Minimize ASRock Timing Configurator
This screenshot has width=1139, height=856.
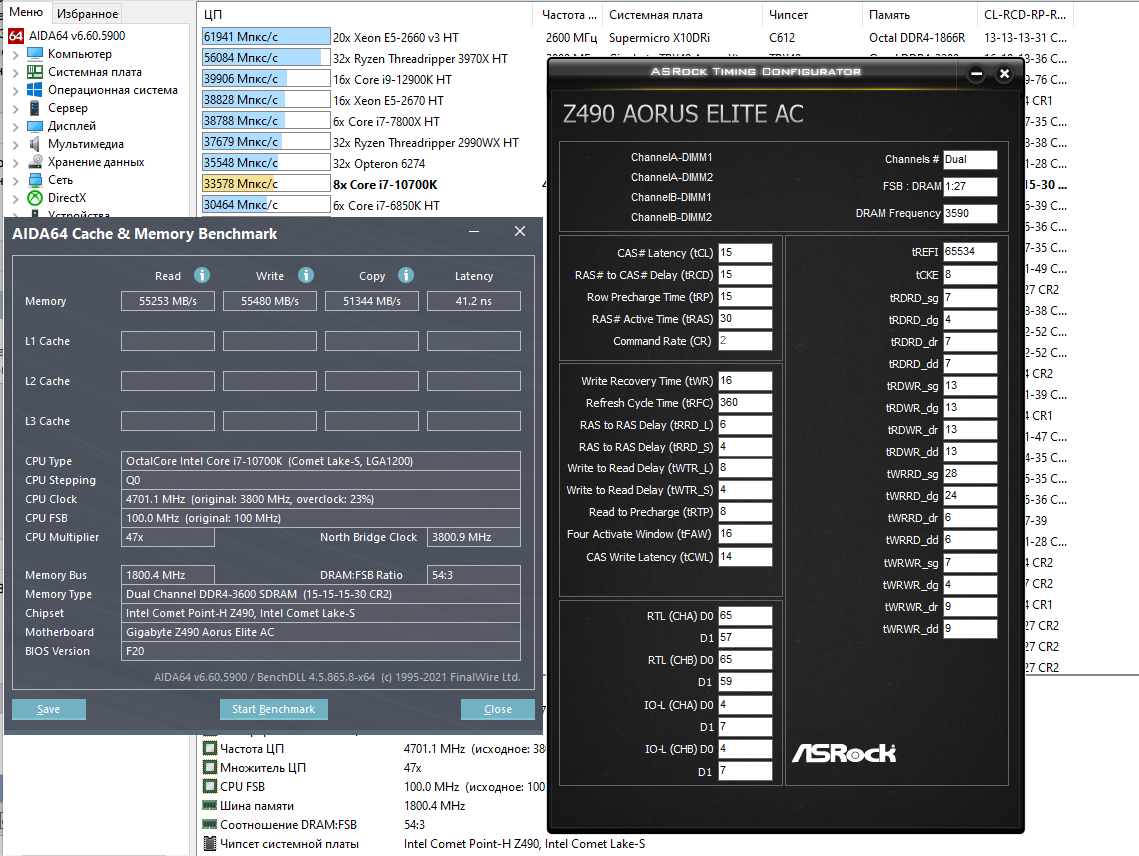pyautogui.click(x=976, y=73)
